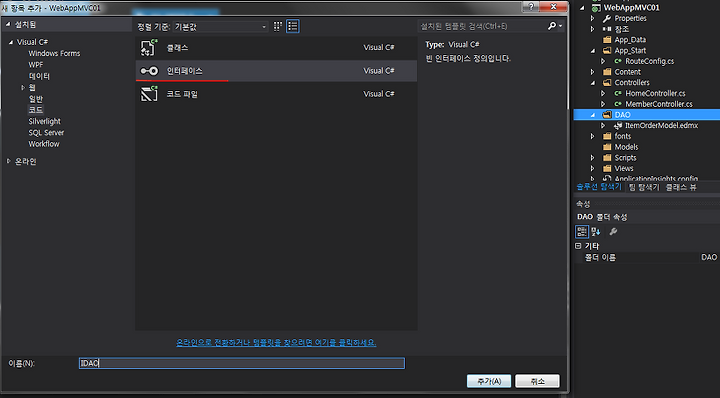Image resolution: width=720 pixels, height=398 pixels.
Task: Select Silverlight category
Action: click(44, 121)
